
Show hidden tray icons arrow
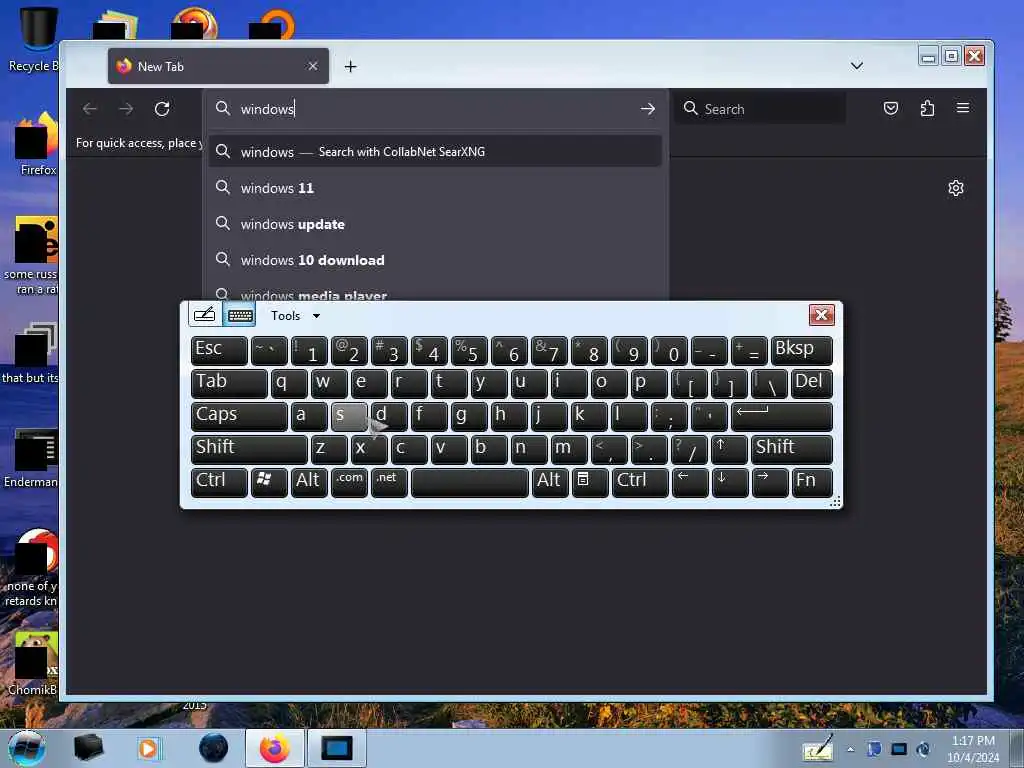click(851, 749)
